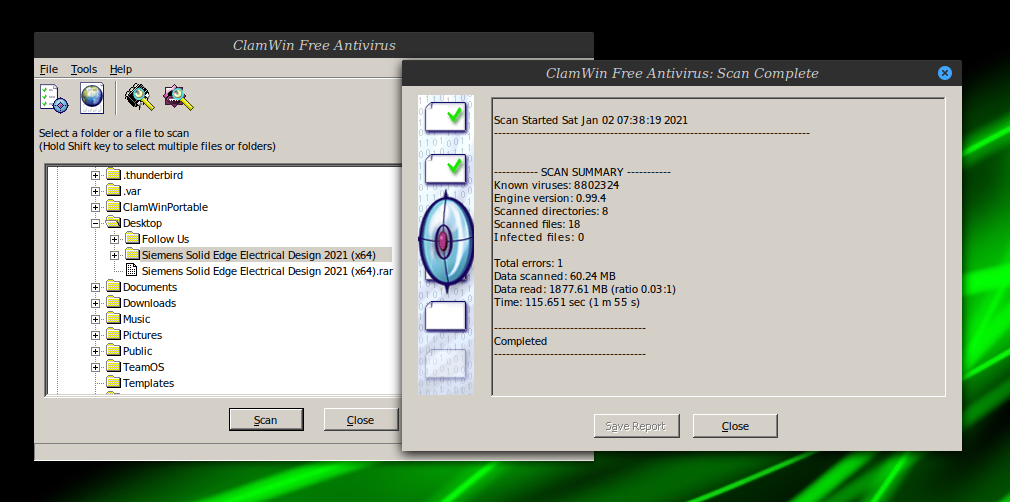
Task: Select the .thunderbird folder
Action: [x=153, y=175]
